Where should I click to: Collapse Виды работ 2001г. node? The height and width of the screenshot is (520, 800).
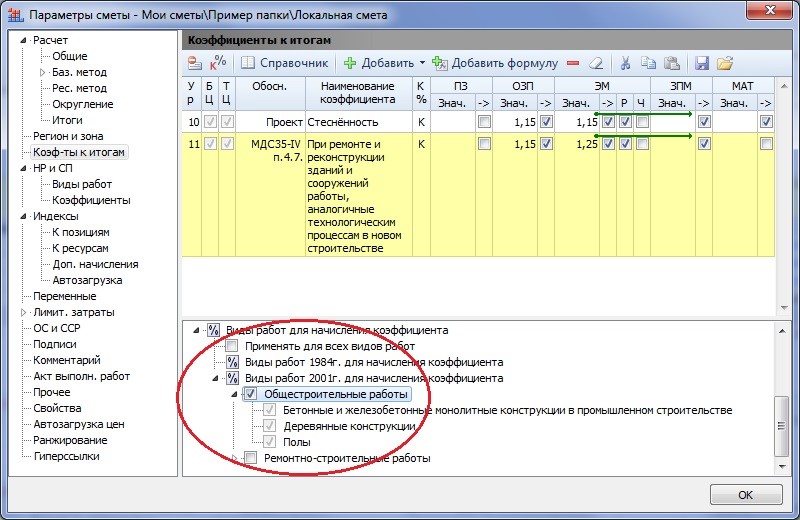(x=215, y=378)
